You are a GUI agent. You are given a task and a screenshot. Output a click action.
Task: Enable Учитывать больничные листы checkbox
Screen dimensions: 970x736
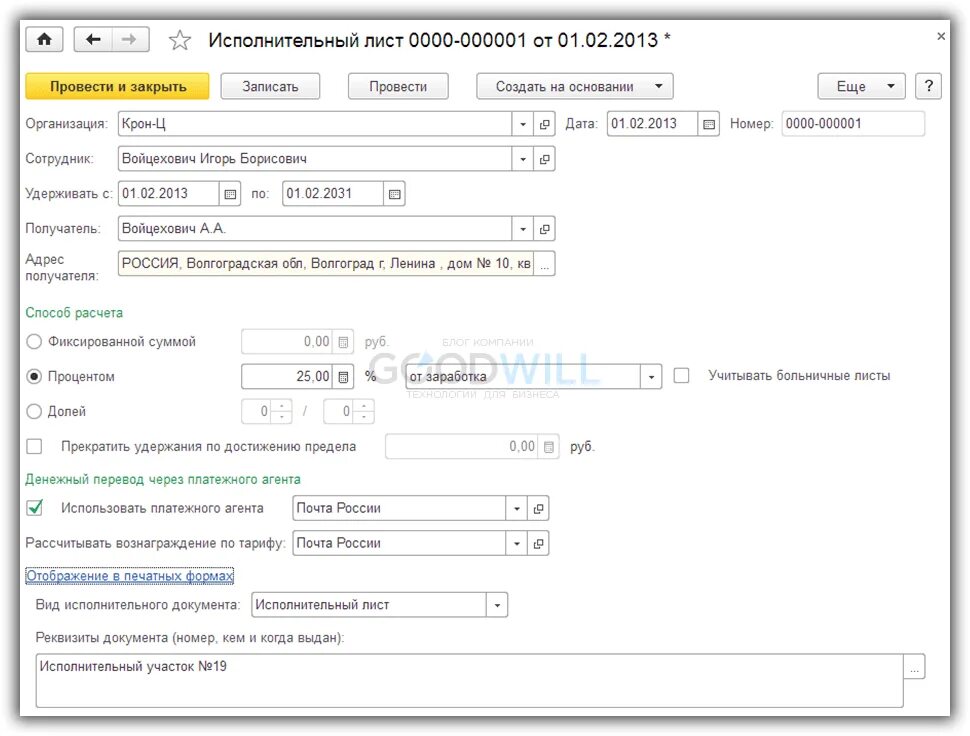click(x=681, y=375)
